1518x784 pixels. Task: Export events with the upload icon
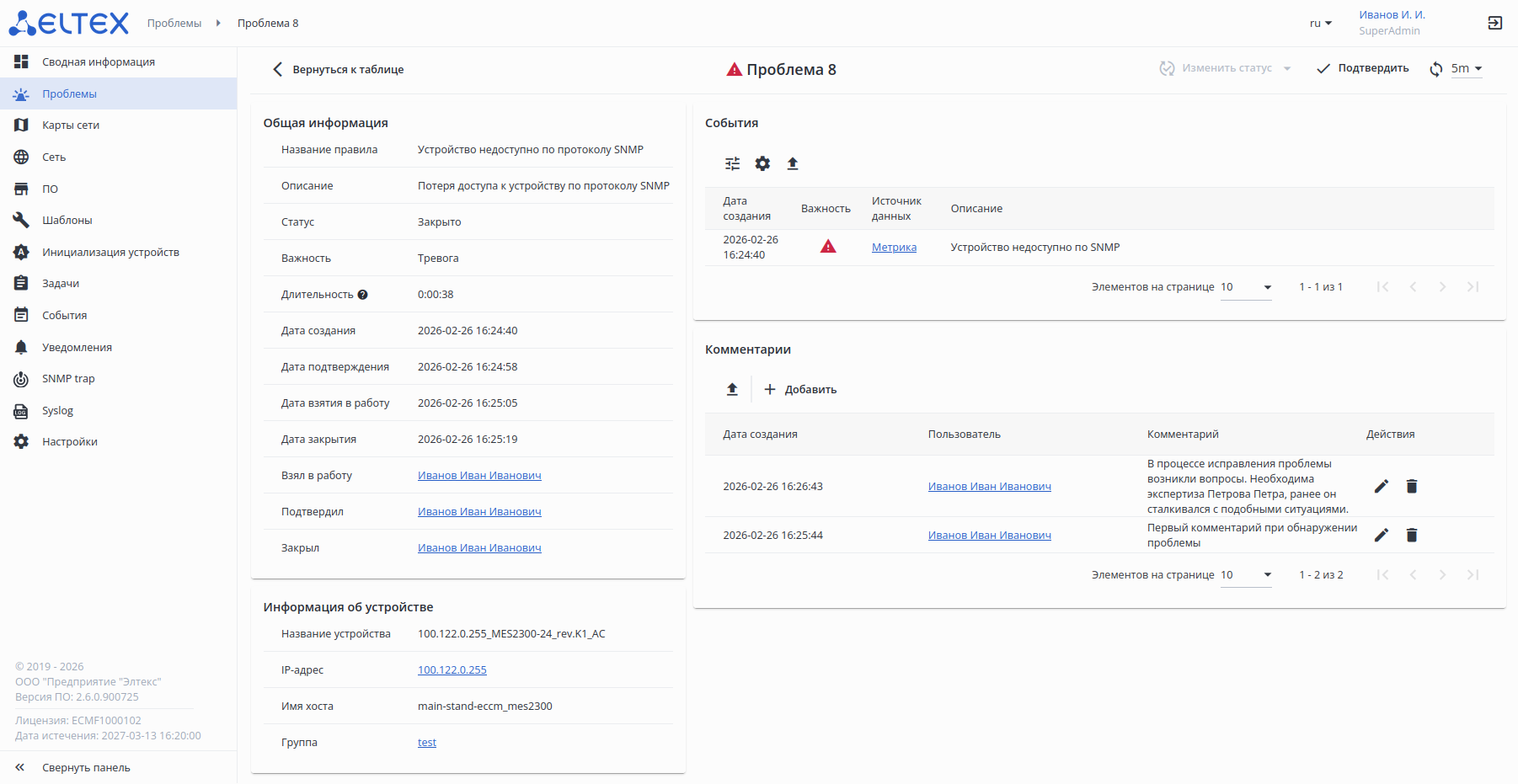point(792,163)
